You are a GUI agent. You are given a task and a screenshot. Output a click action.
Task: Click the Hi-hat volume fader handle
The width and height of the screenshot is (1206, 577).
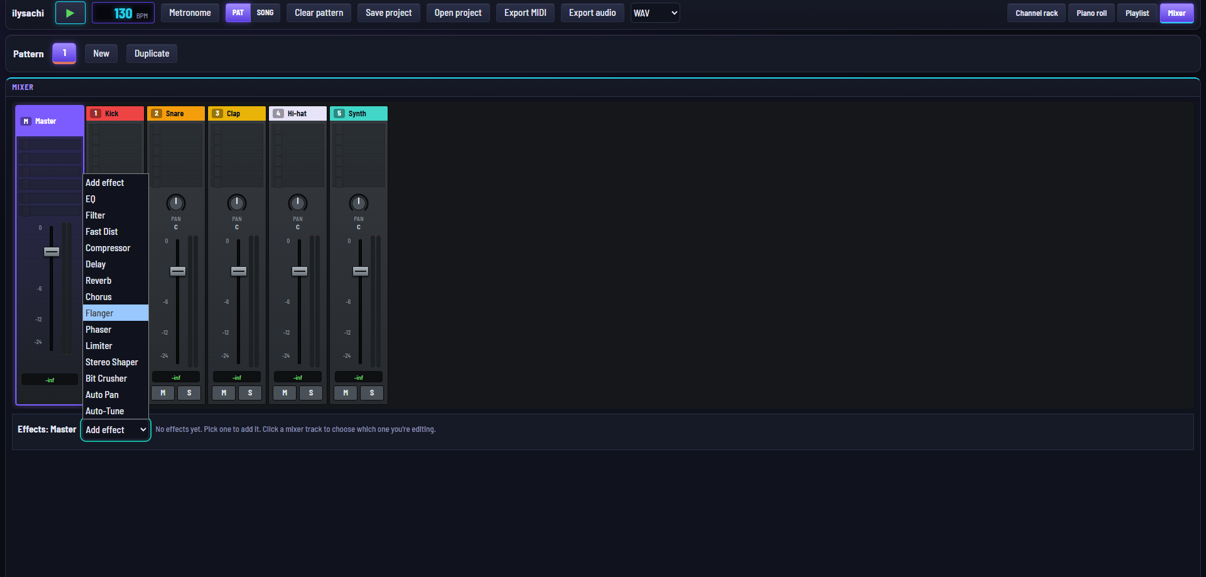pyautogui.click(x=299, y=271)
